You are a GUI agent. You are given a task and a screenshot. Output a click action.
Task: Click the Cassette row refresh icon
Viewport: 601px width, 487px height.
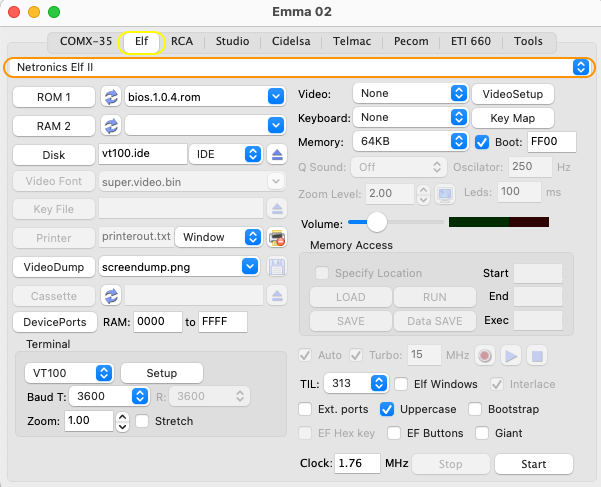[111, 295]
